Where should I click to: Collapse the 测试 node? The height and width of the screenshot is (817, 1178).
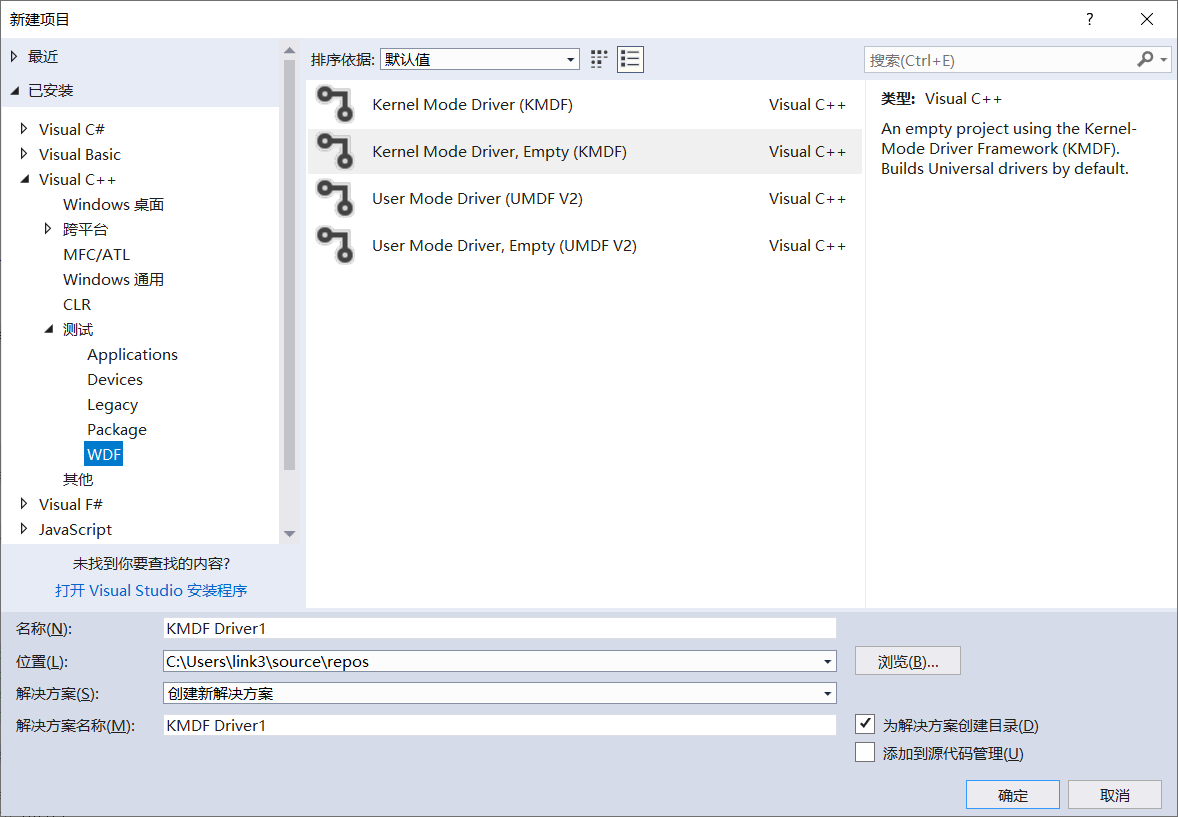point(48,328)
